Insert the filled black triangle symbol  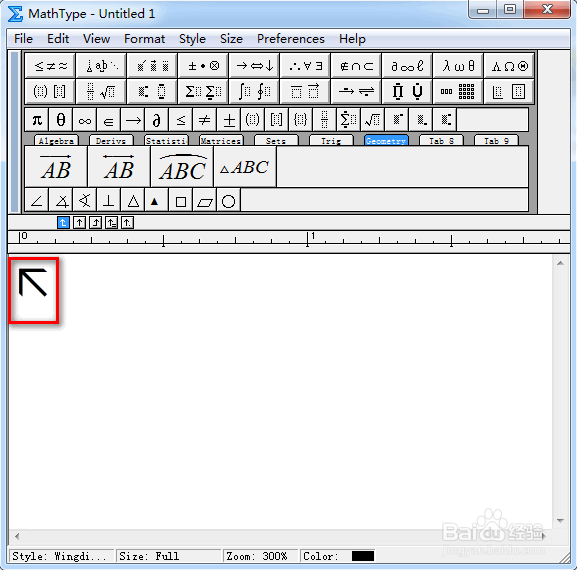pos(157,201)
